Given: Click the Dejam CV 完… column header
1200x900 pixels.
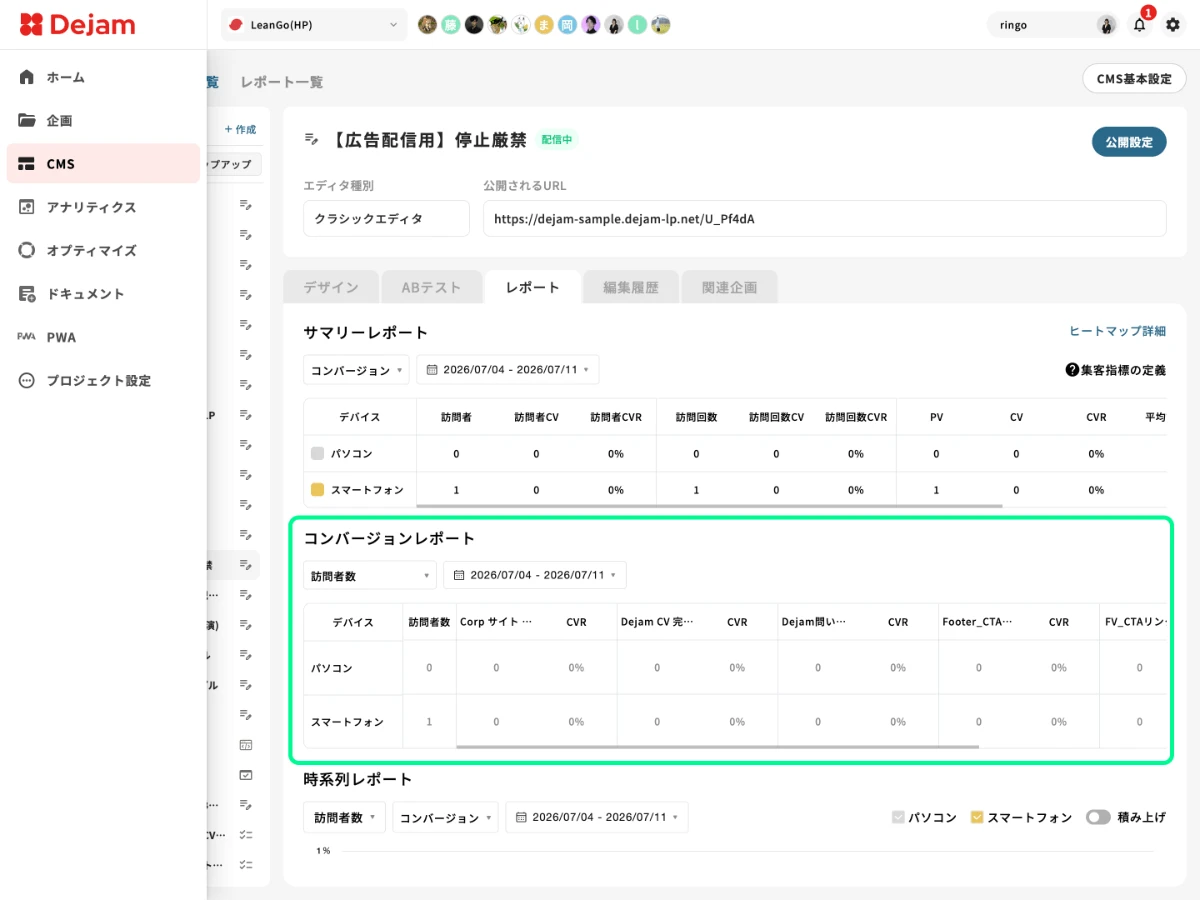Looking at the screenshot, I should (x=657, y=622).
